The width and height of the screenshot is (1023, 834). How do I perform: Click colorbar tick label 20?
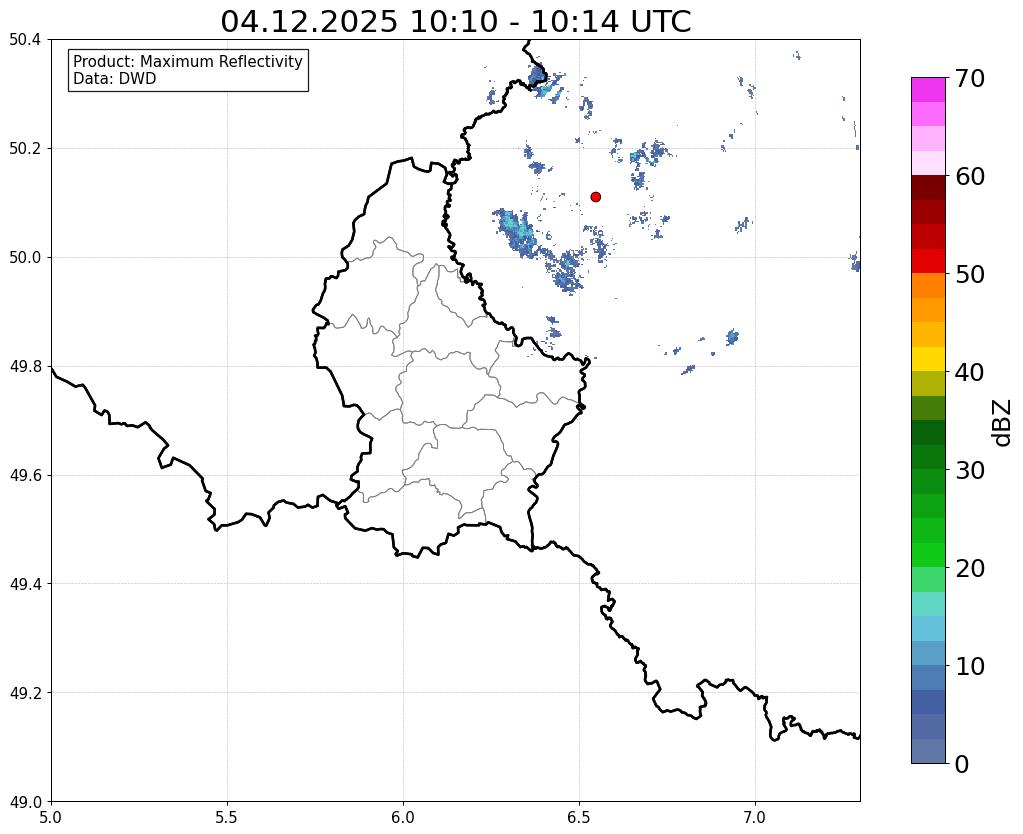970,568
